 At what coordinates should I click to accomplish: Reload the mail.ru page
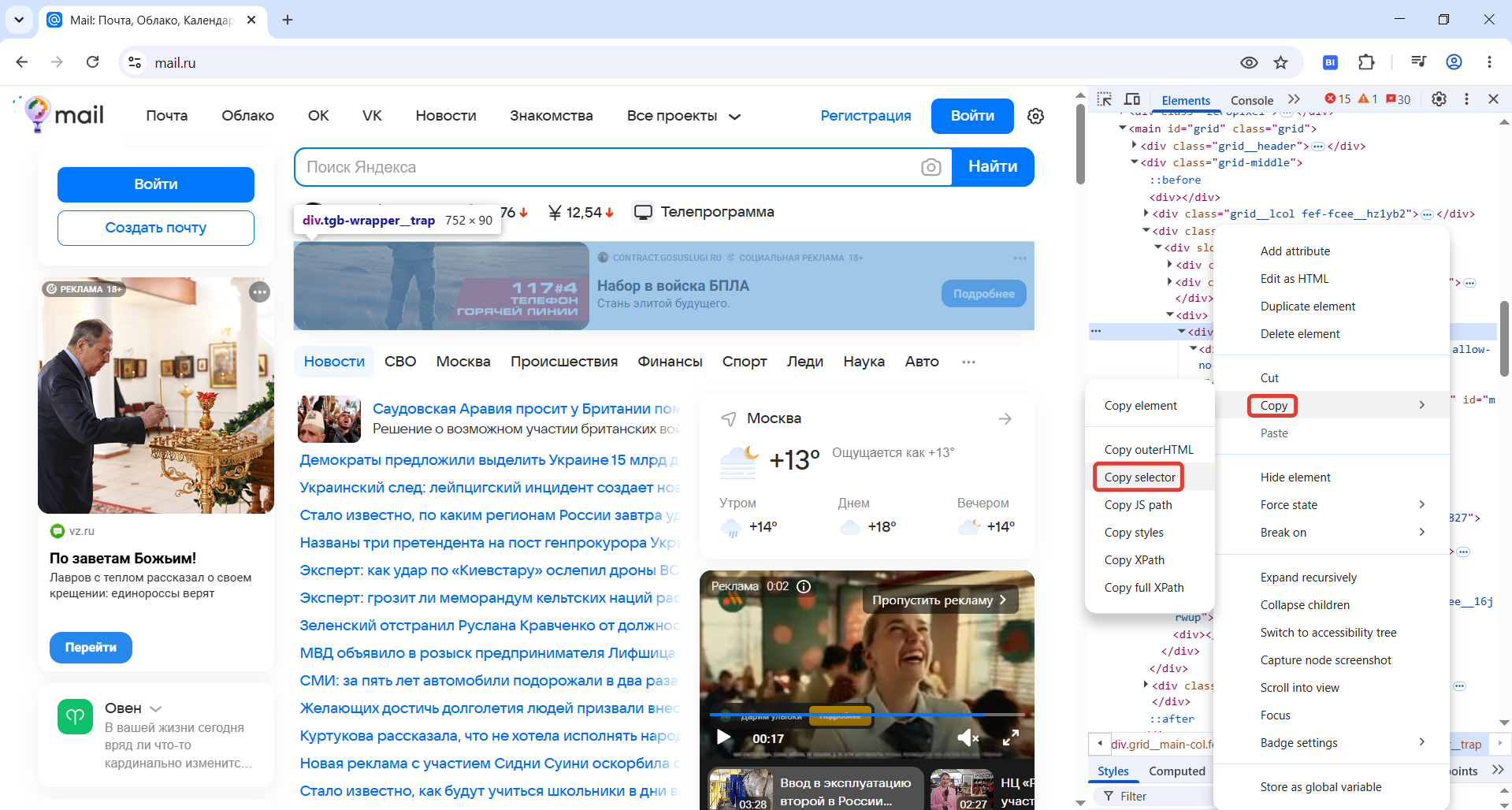coord(92,62)
